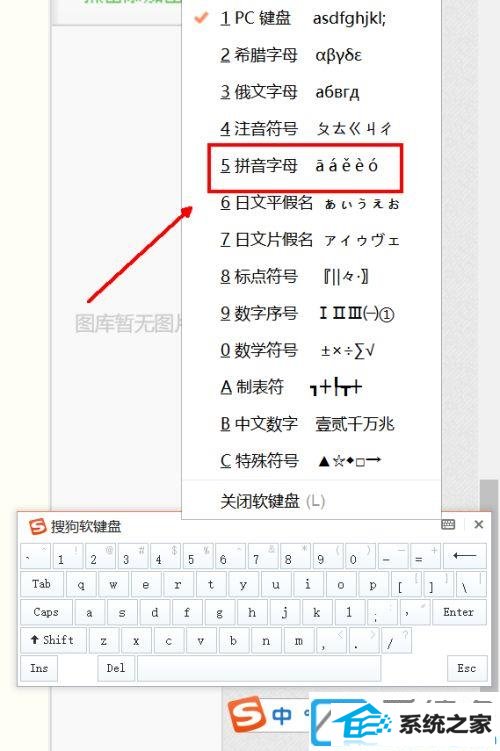Toggle the Shift key on soft keyboard

coord(53,640)
